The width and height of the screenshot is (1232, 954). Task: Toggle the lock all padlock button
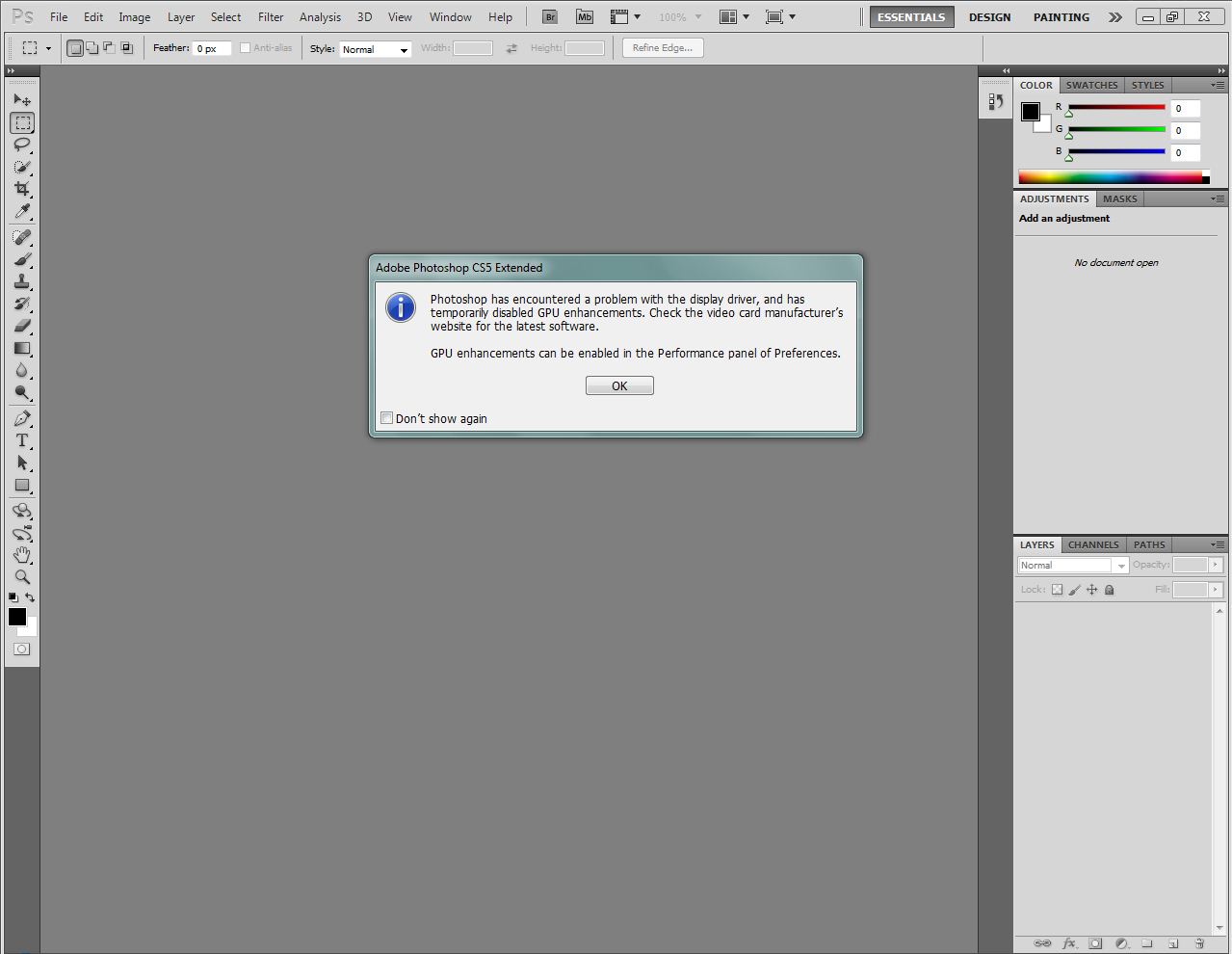(1109, 590)
